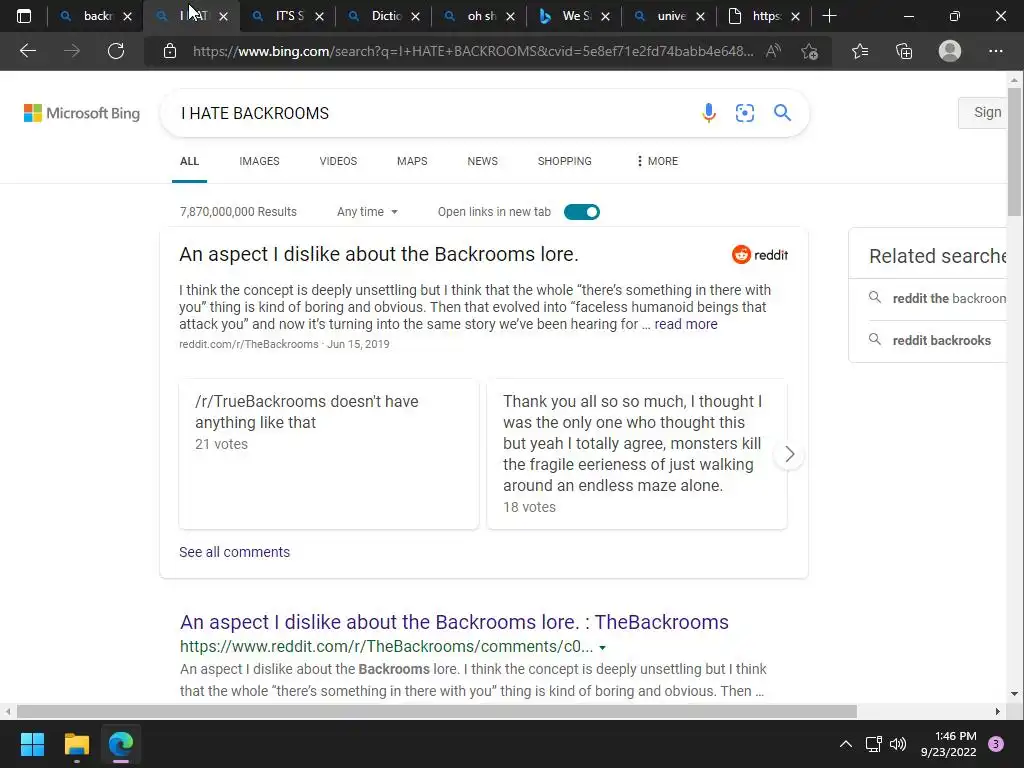Click the browser address bar URL
The image size is (1024, 768).
[x=472, y=51]
